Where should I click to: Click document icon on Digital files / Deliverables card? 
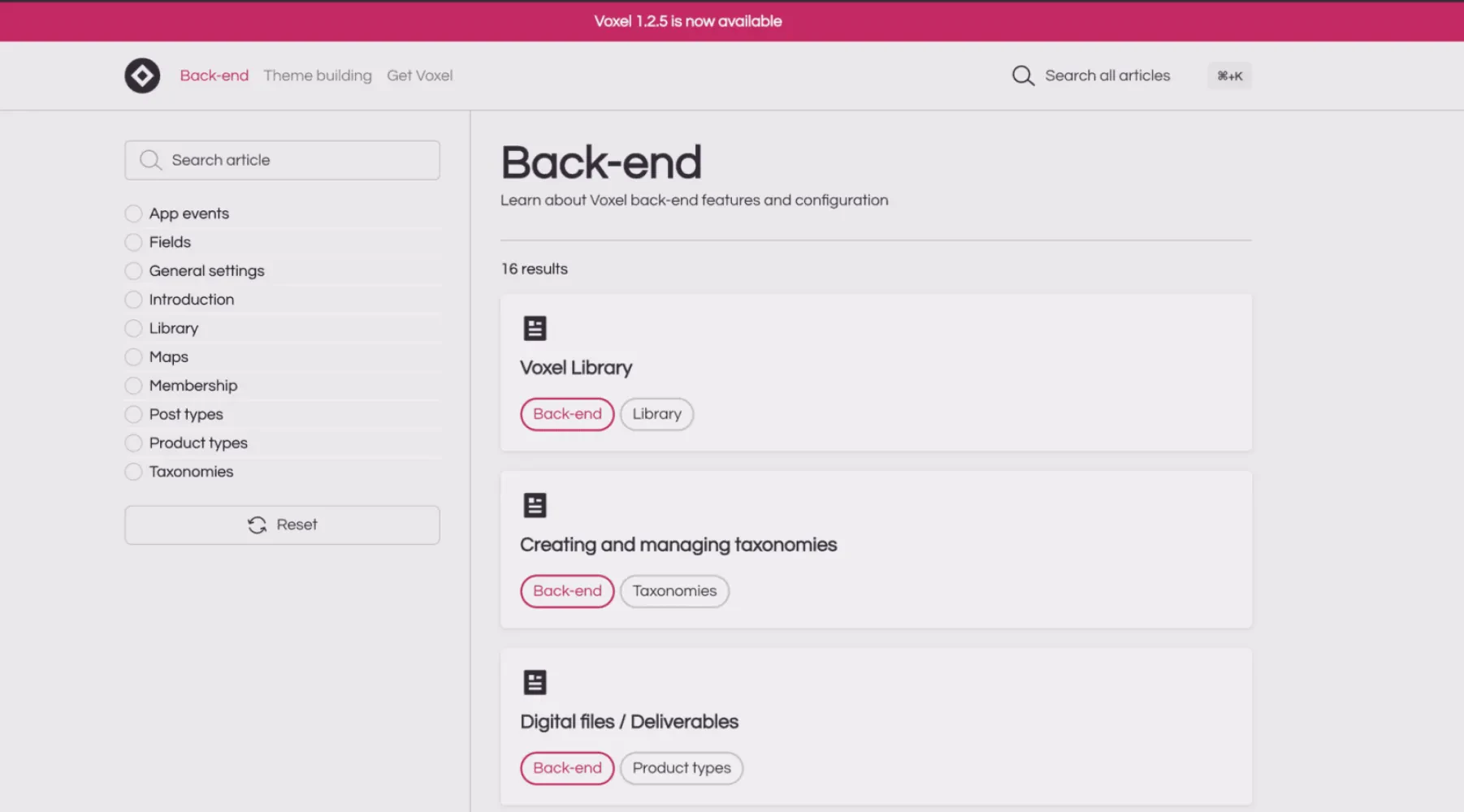coord(535,682)
